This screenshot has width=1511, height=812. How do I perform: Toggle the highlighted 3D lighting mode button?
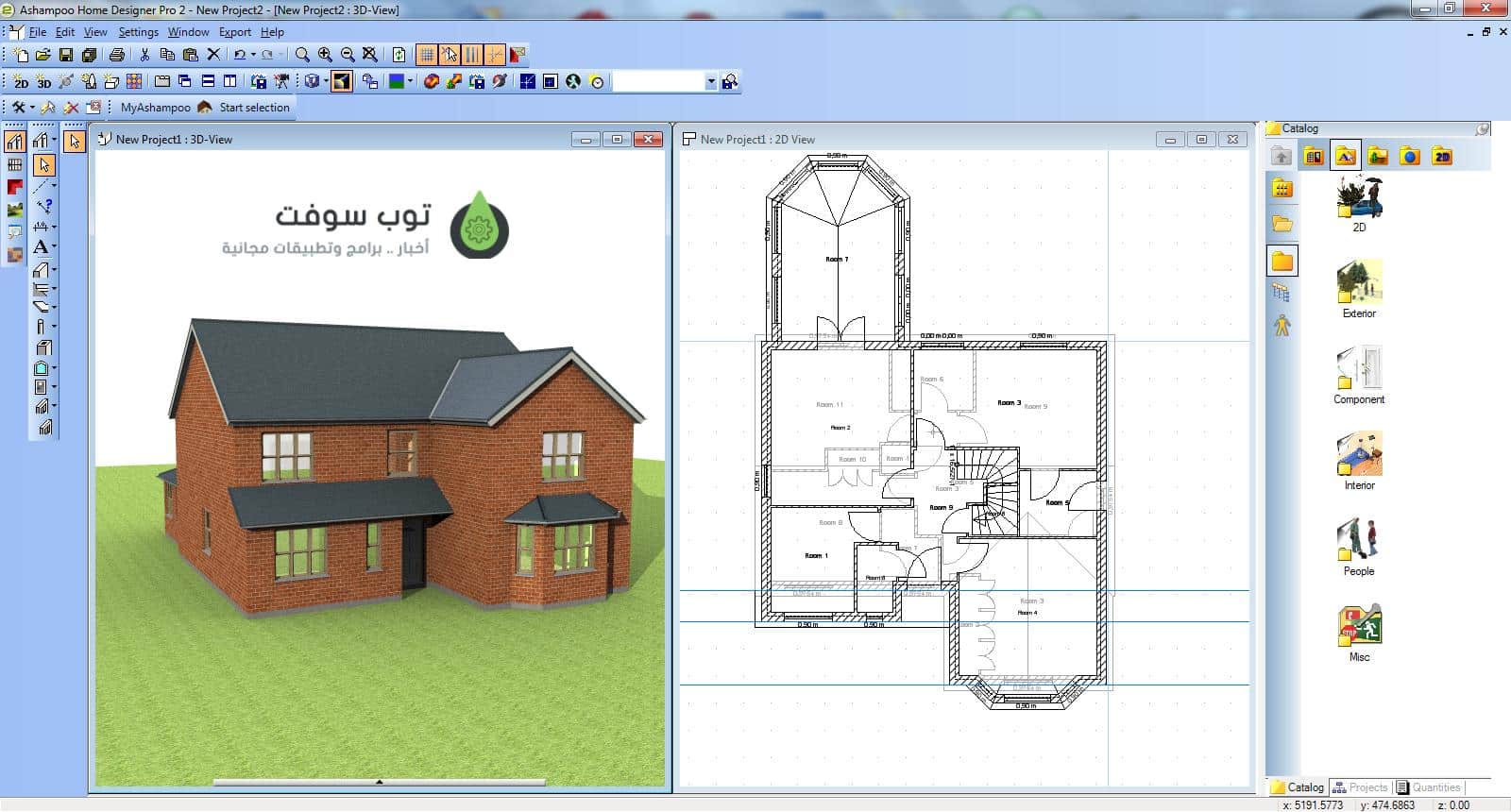pyautogui.click(x=342, y=82)
